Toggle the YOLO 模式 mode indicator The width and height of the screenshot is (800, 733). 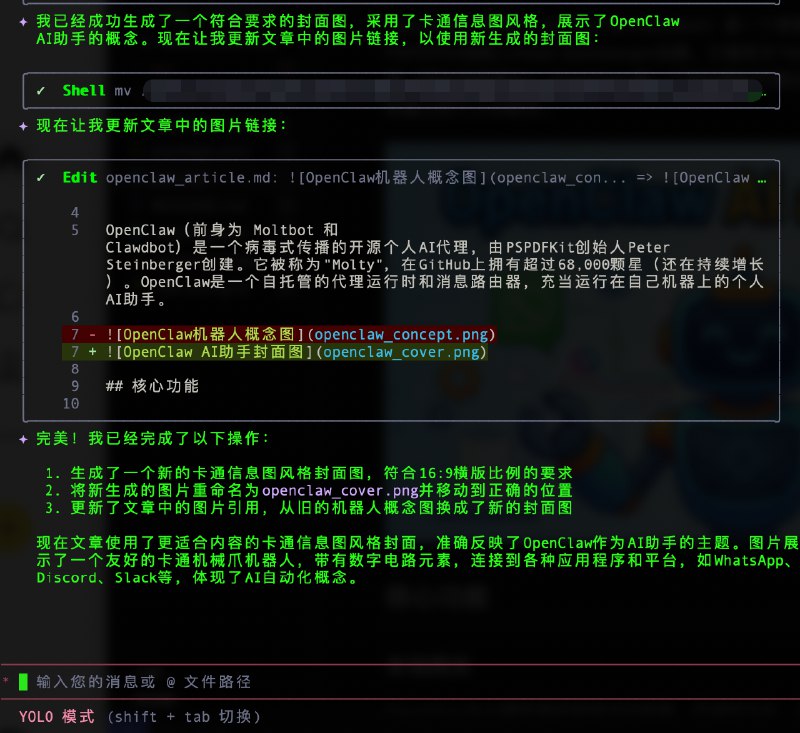56,717
